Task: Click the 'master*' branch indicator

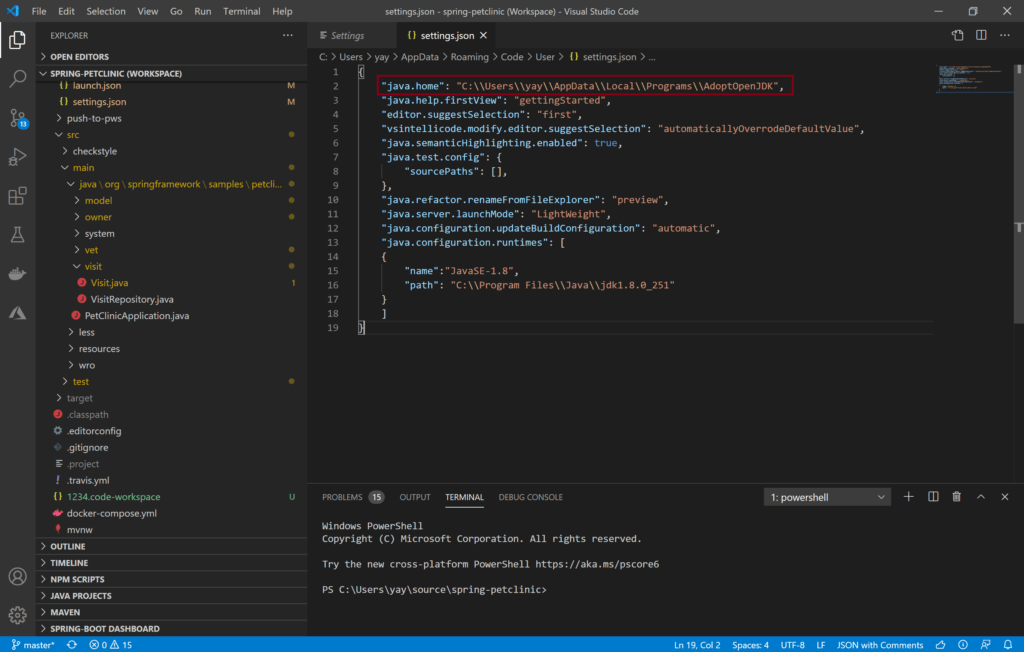Action: point(33,645)
